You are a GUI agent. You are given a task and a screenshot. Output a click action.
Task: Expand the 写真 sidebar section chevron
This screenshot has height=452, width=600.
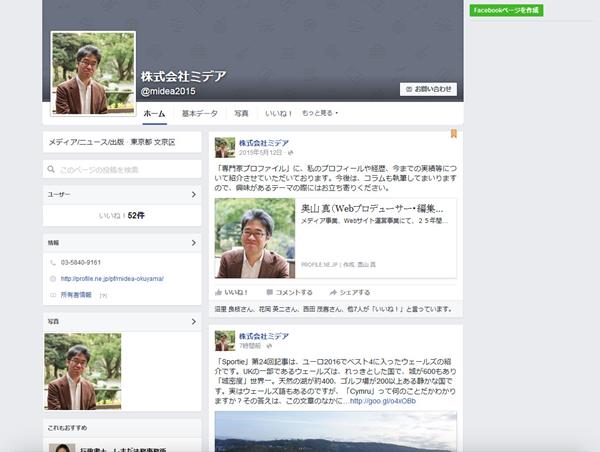tap(194, 321)
